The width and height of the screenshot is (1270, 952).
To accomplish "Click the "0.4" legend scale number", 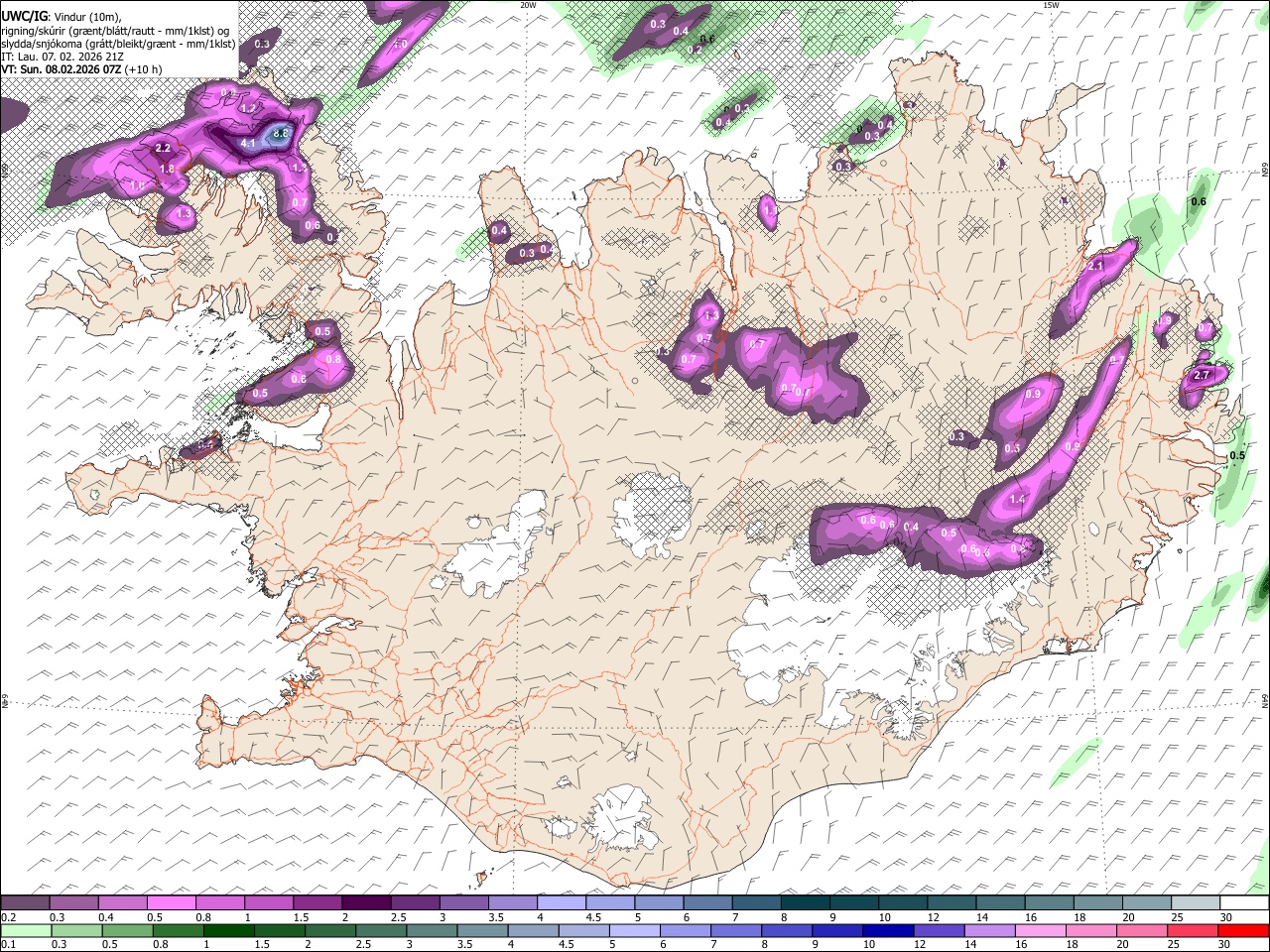I will (105, 917).
